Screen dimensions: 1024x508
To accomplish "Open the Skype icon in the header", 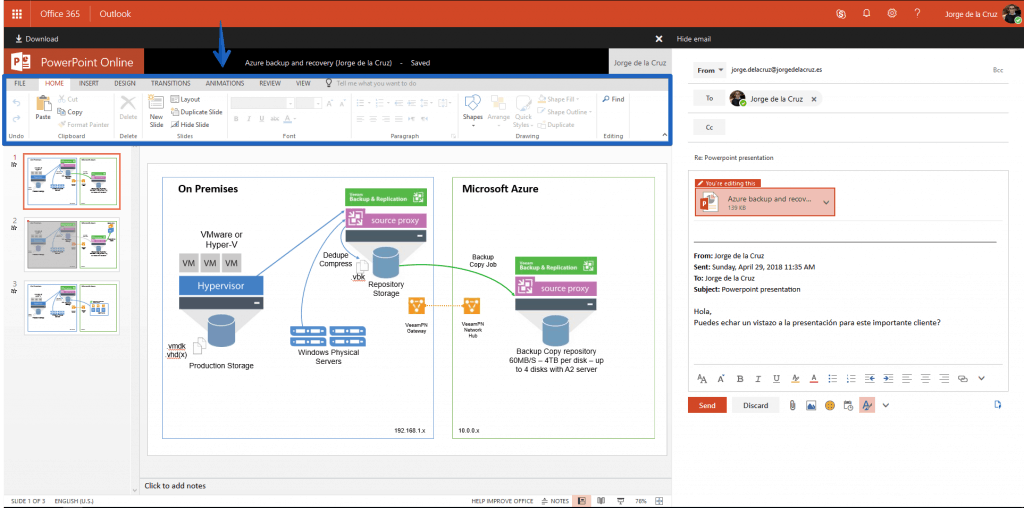I will (841, 14).
